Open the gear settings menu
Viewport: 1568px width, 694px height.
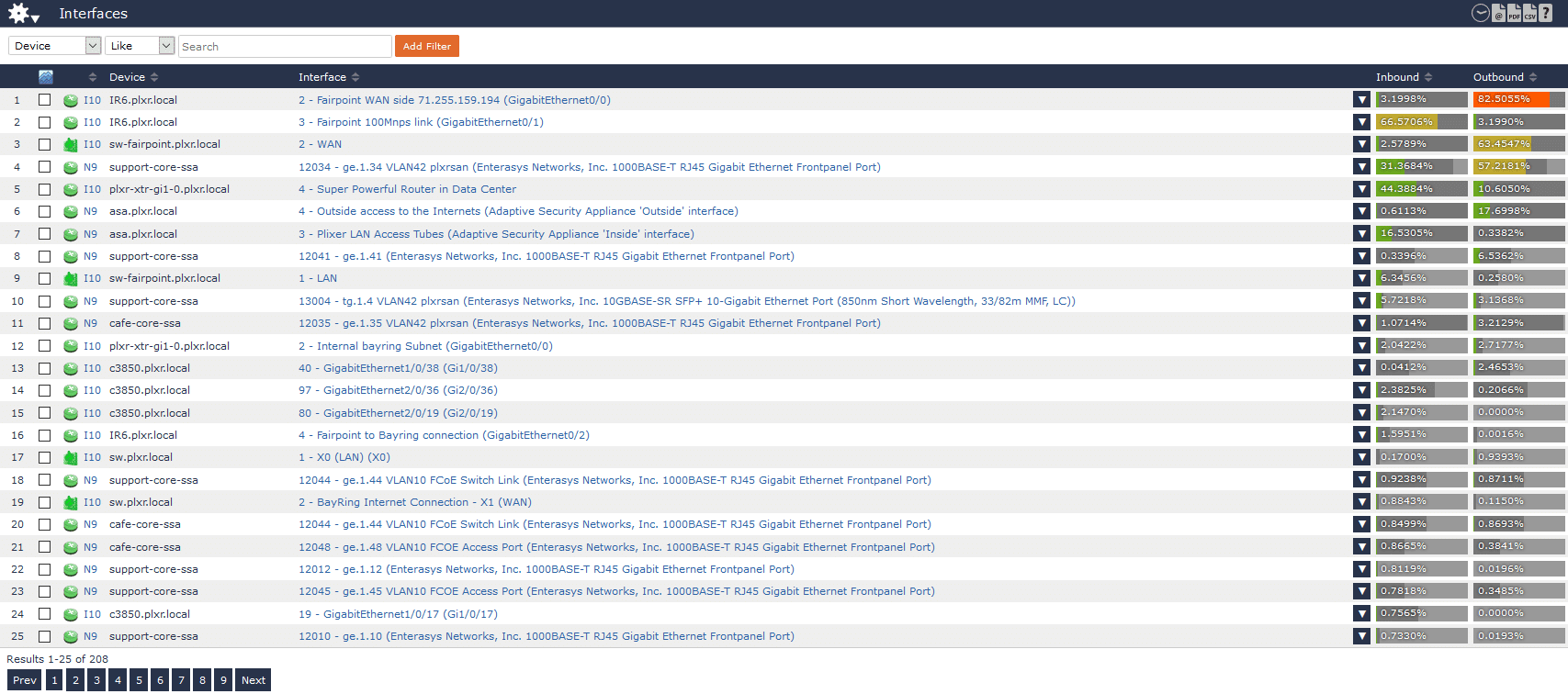[23, 14]
